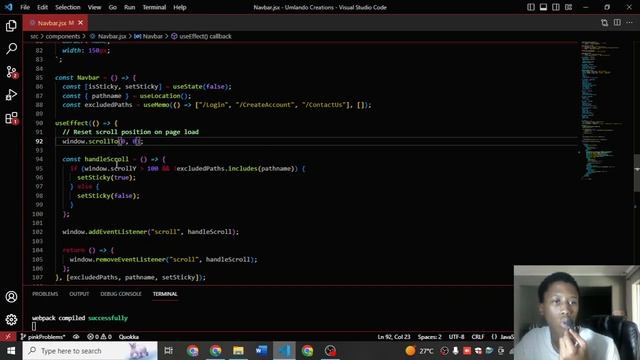Open the Manage gear icon
This screenshot has height=360, width=640.
tap(11, 320)
